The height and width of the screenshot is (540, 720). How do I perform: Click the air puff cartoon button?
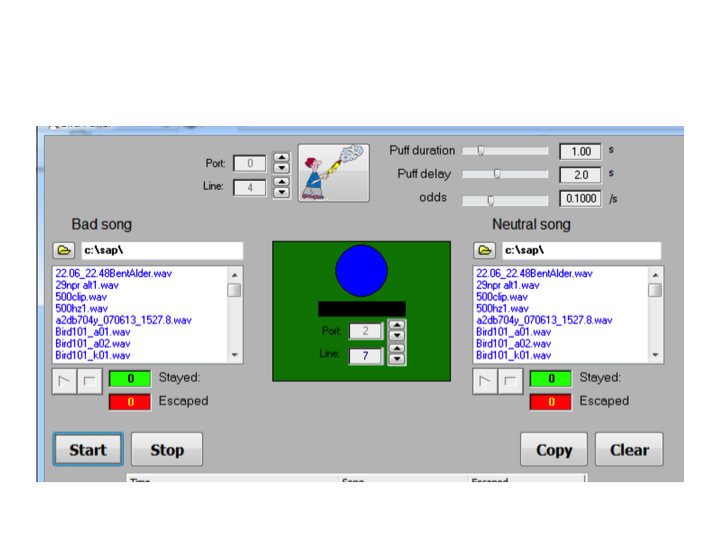[333, 173]
